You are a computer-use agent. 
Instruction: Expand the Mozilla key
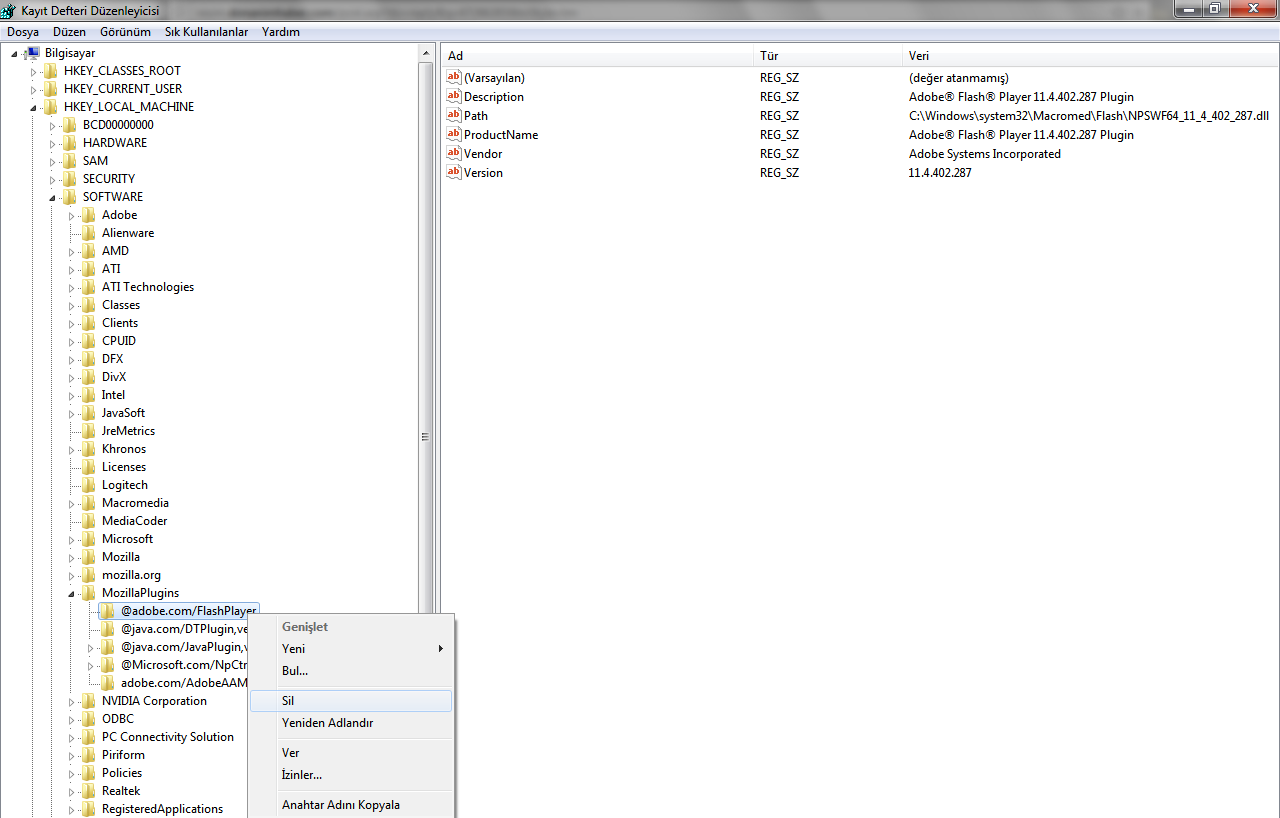click(x=71, y=557)
